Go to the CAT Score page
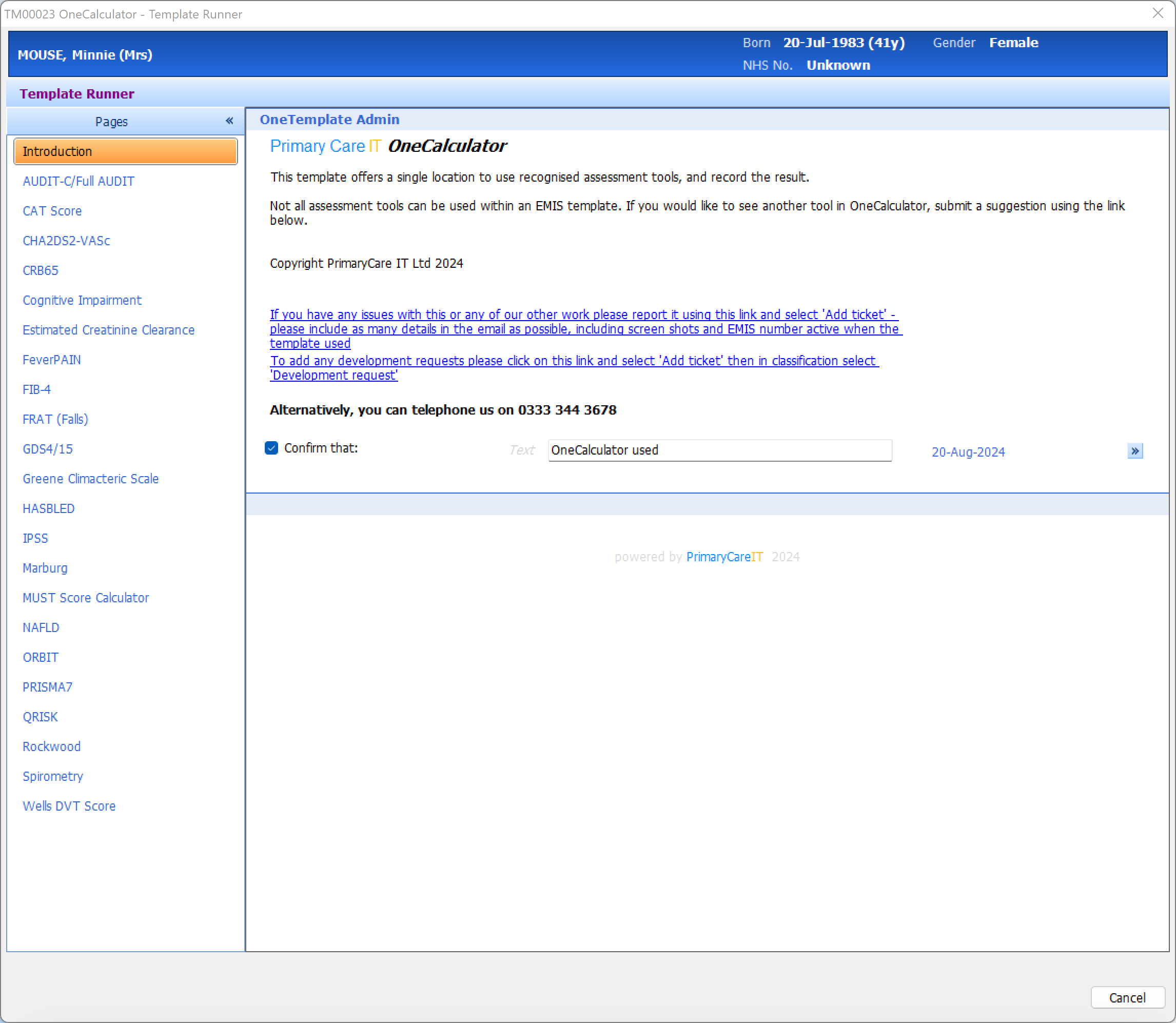The image size is (1176, 1023). (x=52, y=211)
